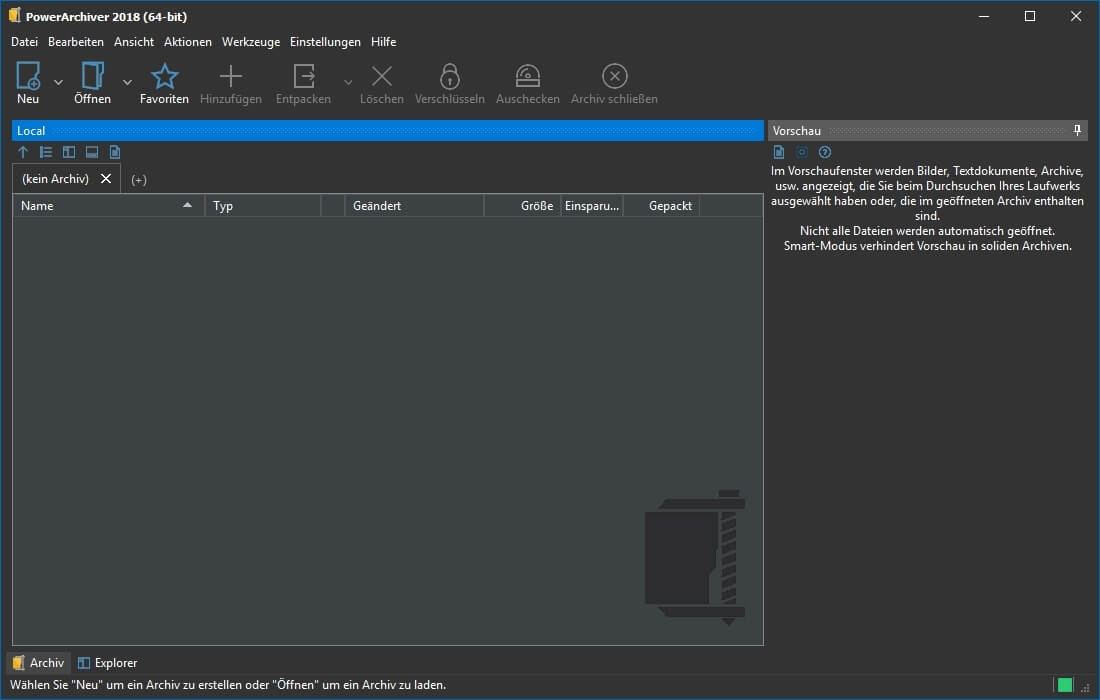Close the (kein Archiv) tab
Screen dimensions: 1100x700
tap(106, 179)
